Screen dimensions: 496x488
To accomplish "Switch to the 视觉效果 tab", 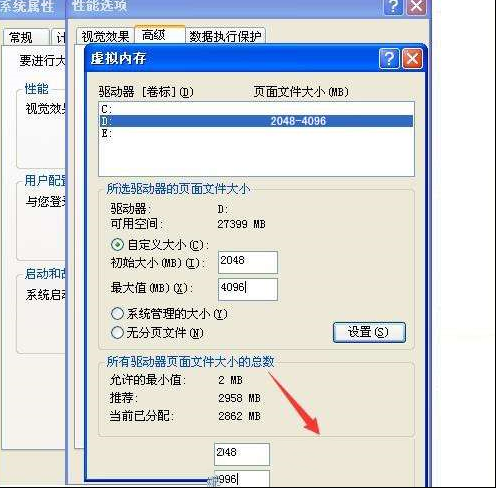I will pos(105,36).
